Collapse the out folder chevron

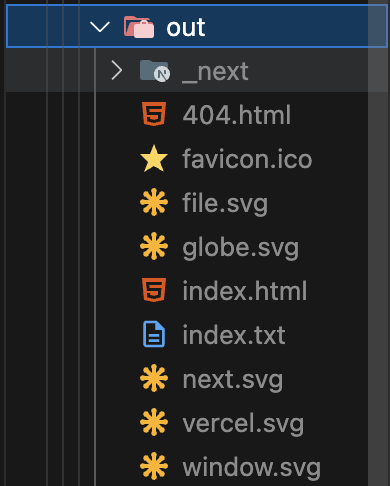[x=100, y=27]
